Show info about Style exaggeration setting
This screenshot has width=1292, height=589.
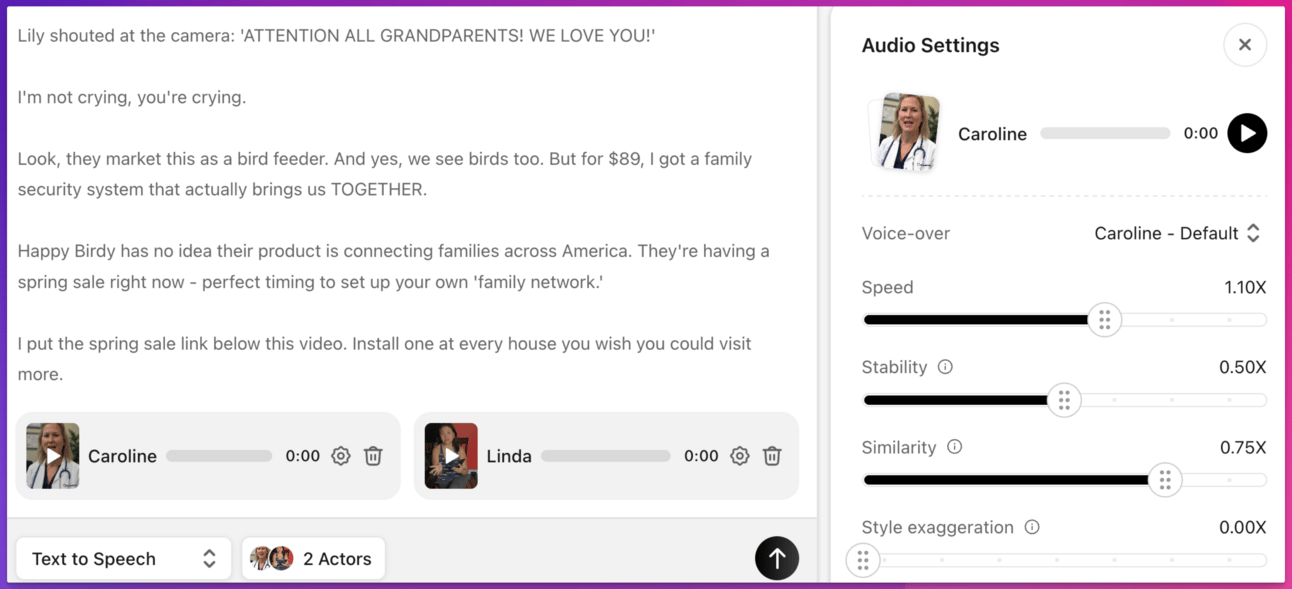point(1032,527)
